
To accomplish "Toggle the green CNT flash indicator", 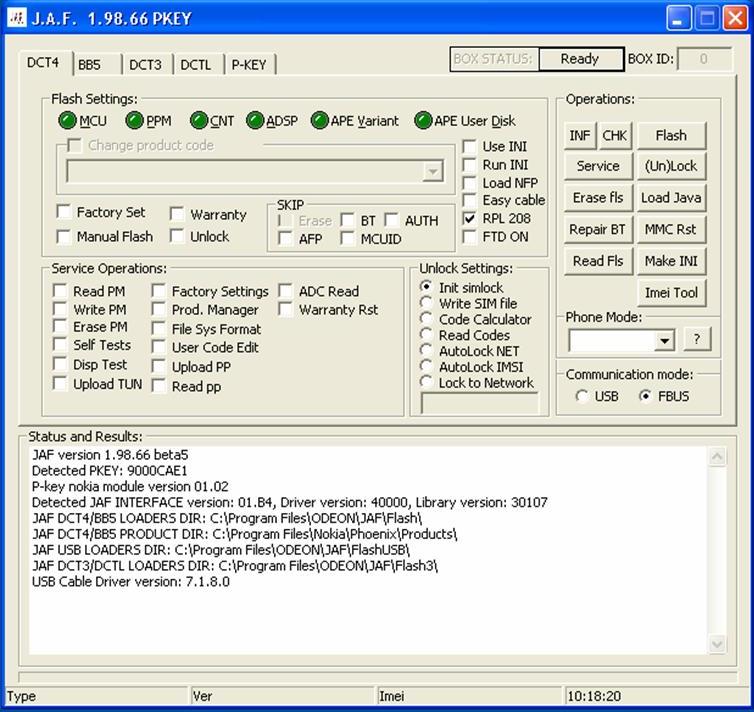I will point(199,121).
